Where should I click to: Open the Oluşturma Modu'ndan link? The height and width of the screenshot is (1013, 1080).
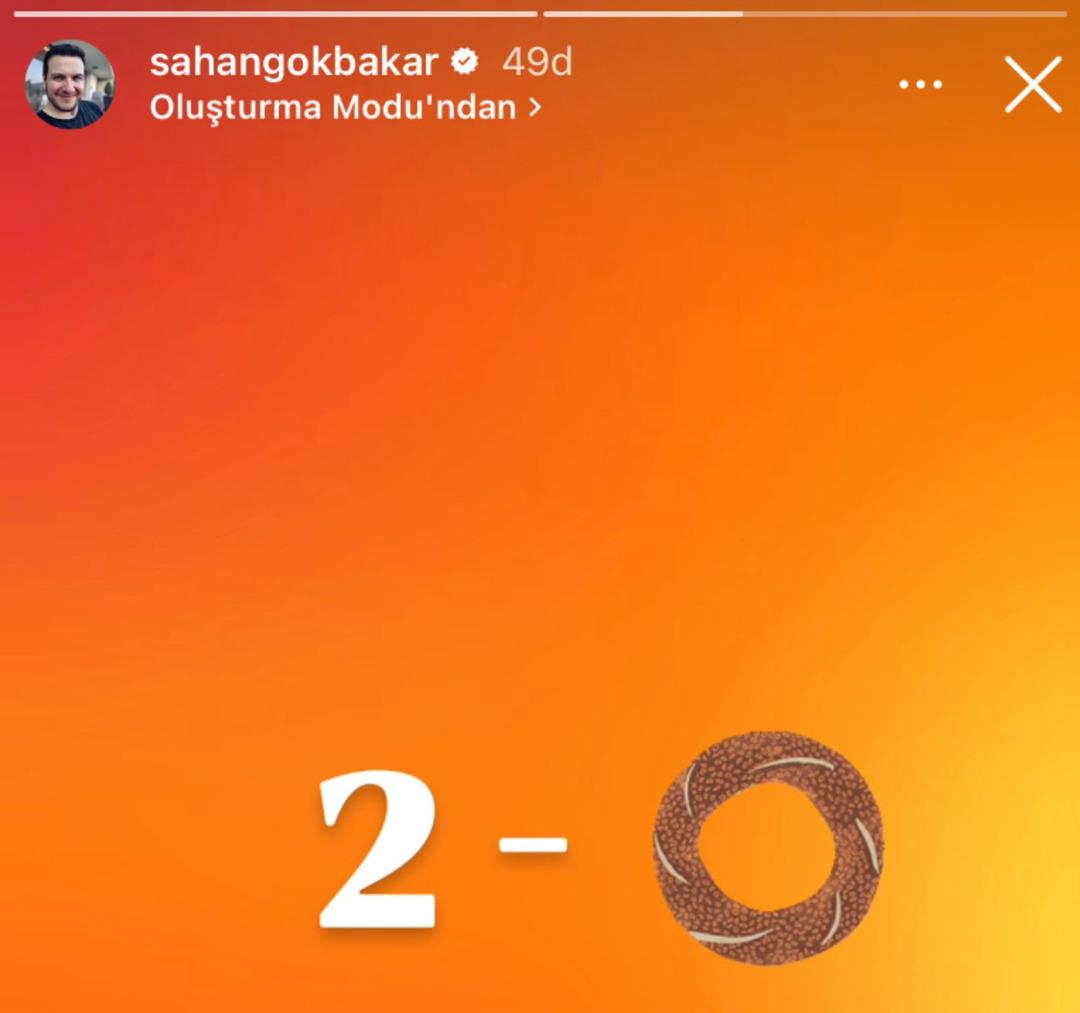345,107
